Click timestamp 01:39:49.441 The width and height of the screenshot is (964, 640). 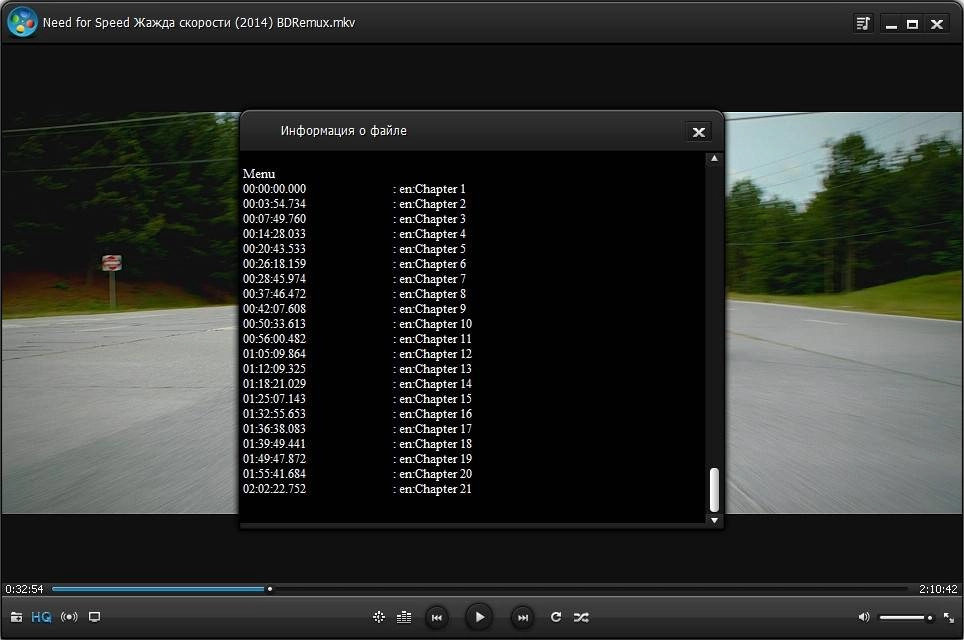coord(274,444)
